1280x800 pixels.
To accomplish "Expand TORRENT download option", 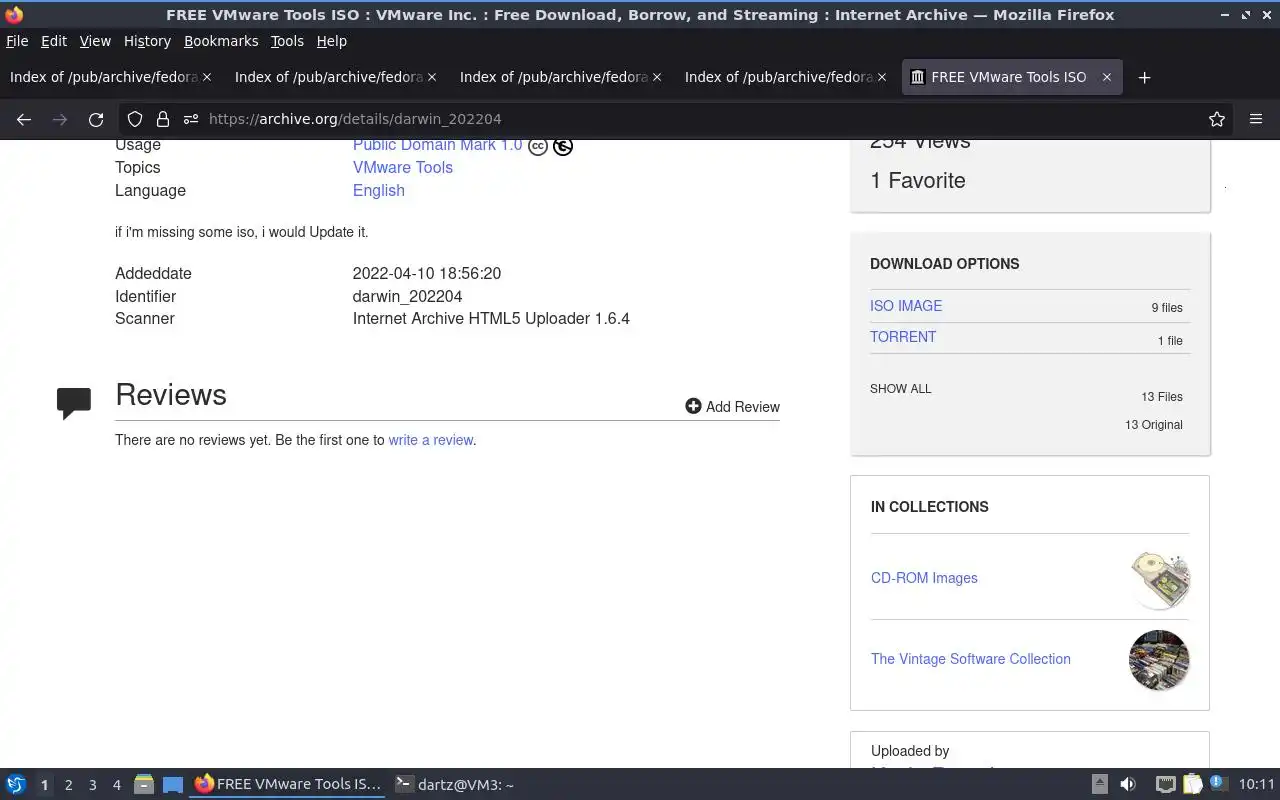I will pos(903,337).
